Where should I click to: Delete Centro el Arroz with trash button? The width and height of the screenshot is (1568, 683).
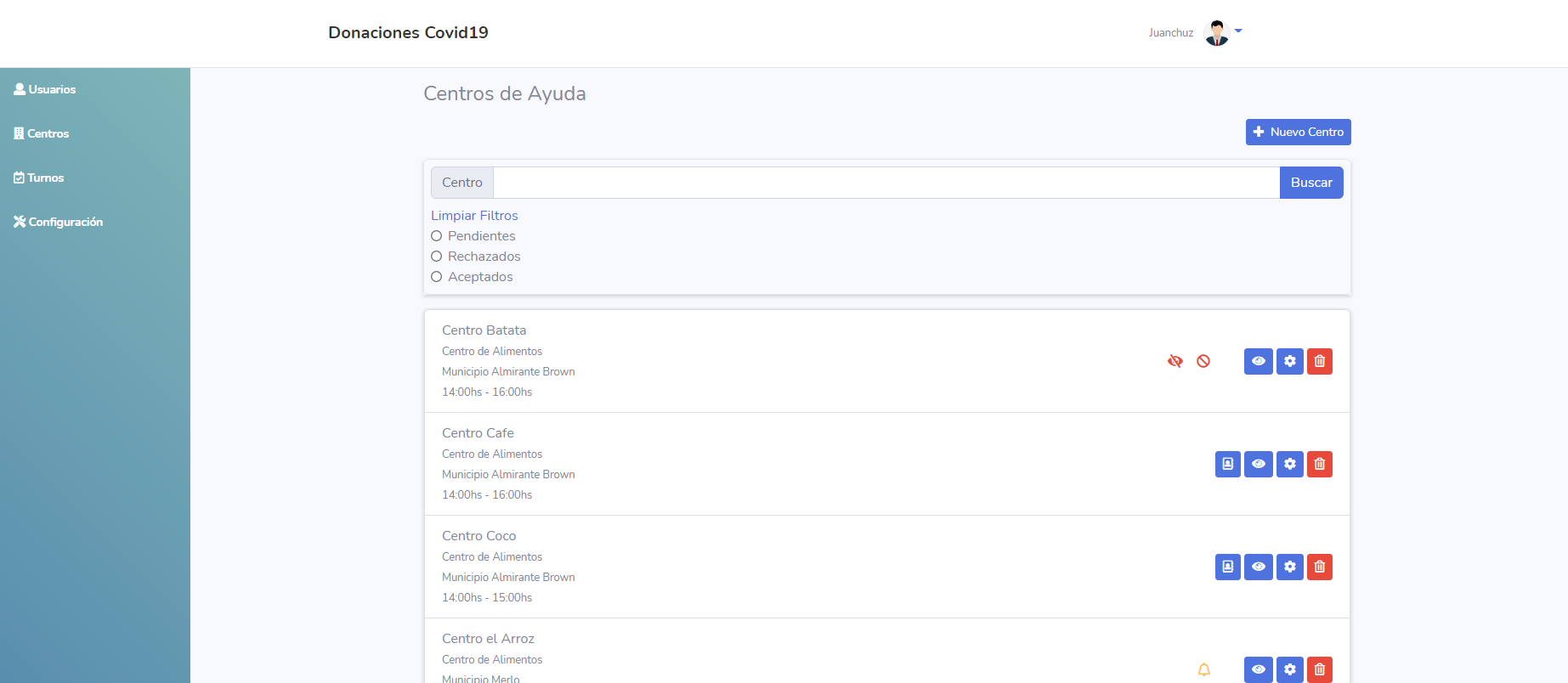tap(1320, 669)
